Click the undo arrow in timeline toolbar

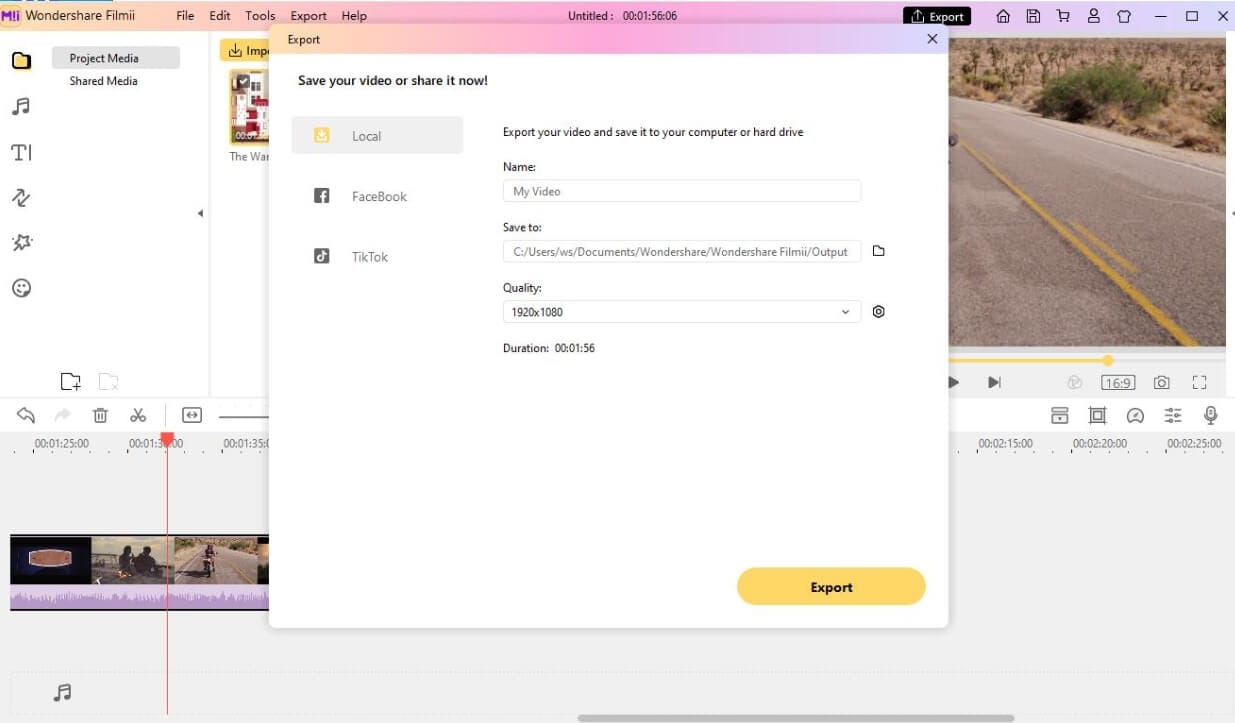[26, 415]
